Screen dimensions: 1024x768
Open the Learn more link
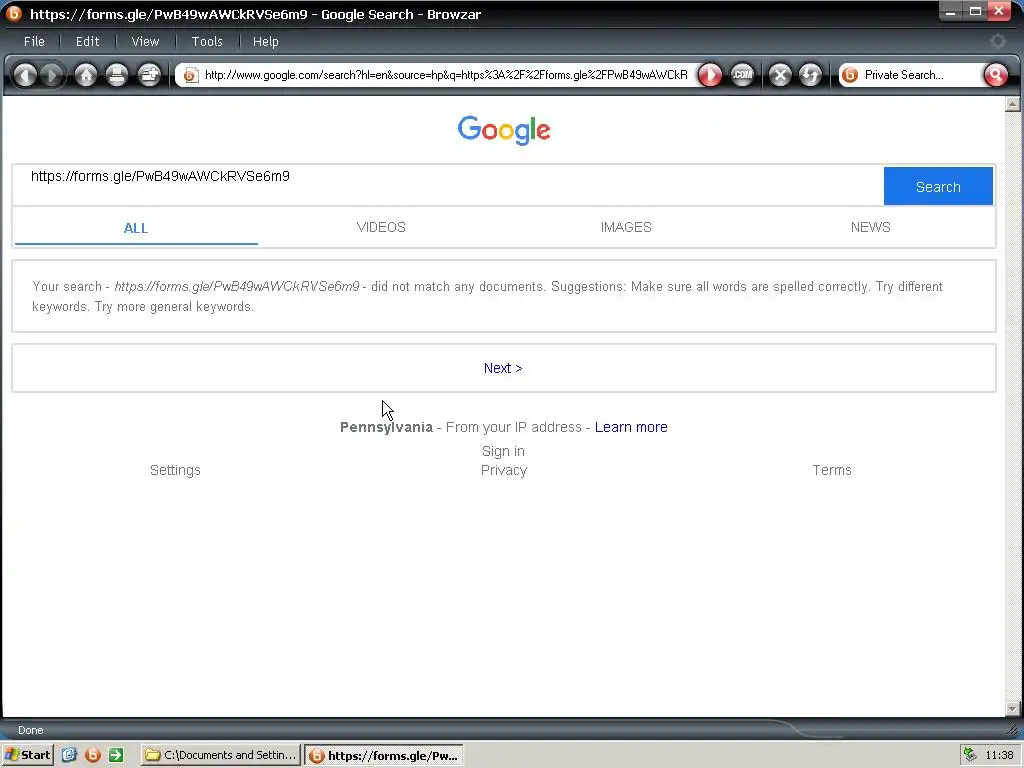click(x=631, y=427)
